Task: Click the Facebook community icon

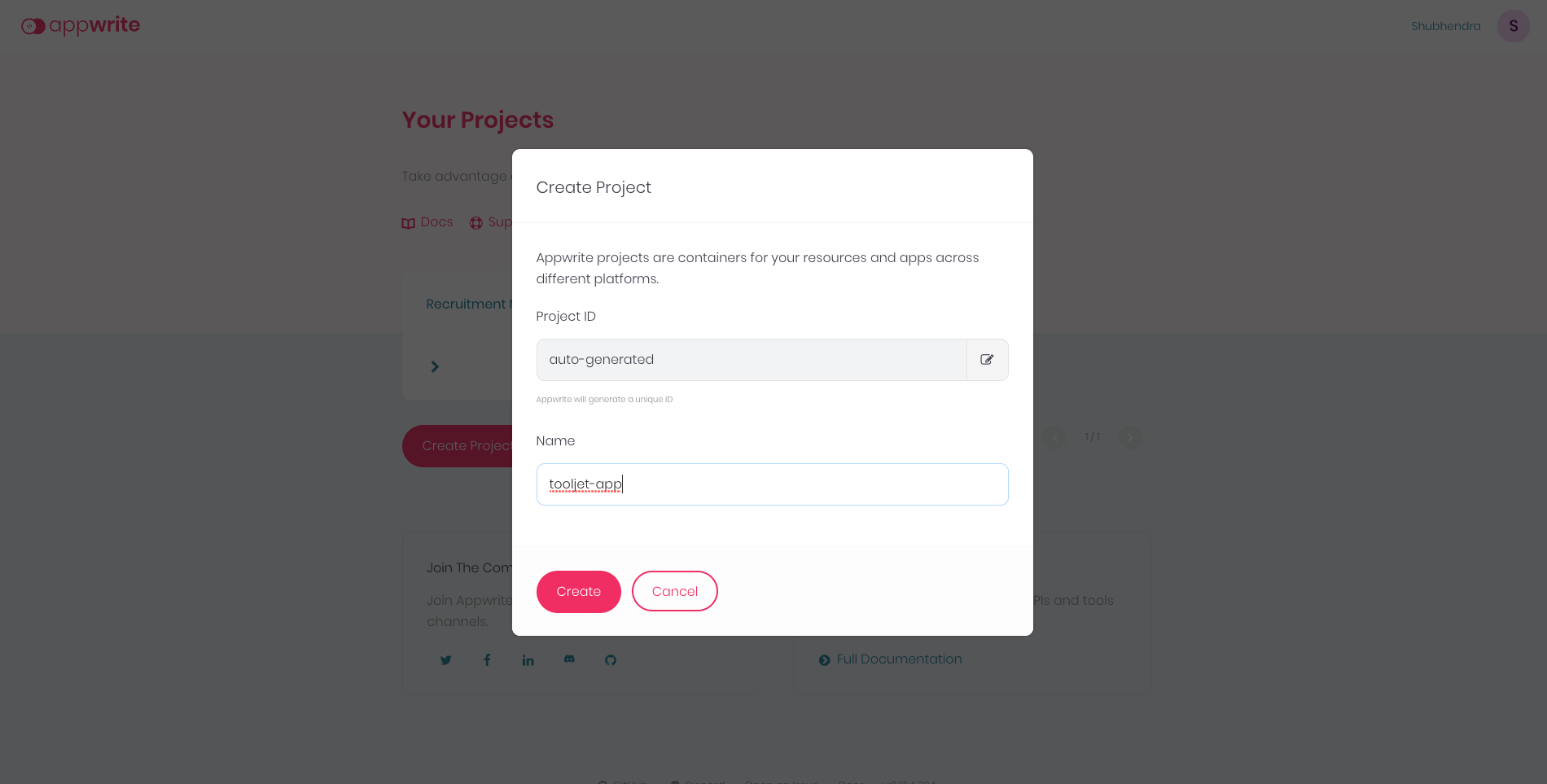Action: [487, 659]
